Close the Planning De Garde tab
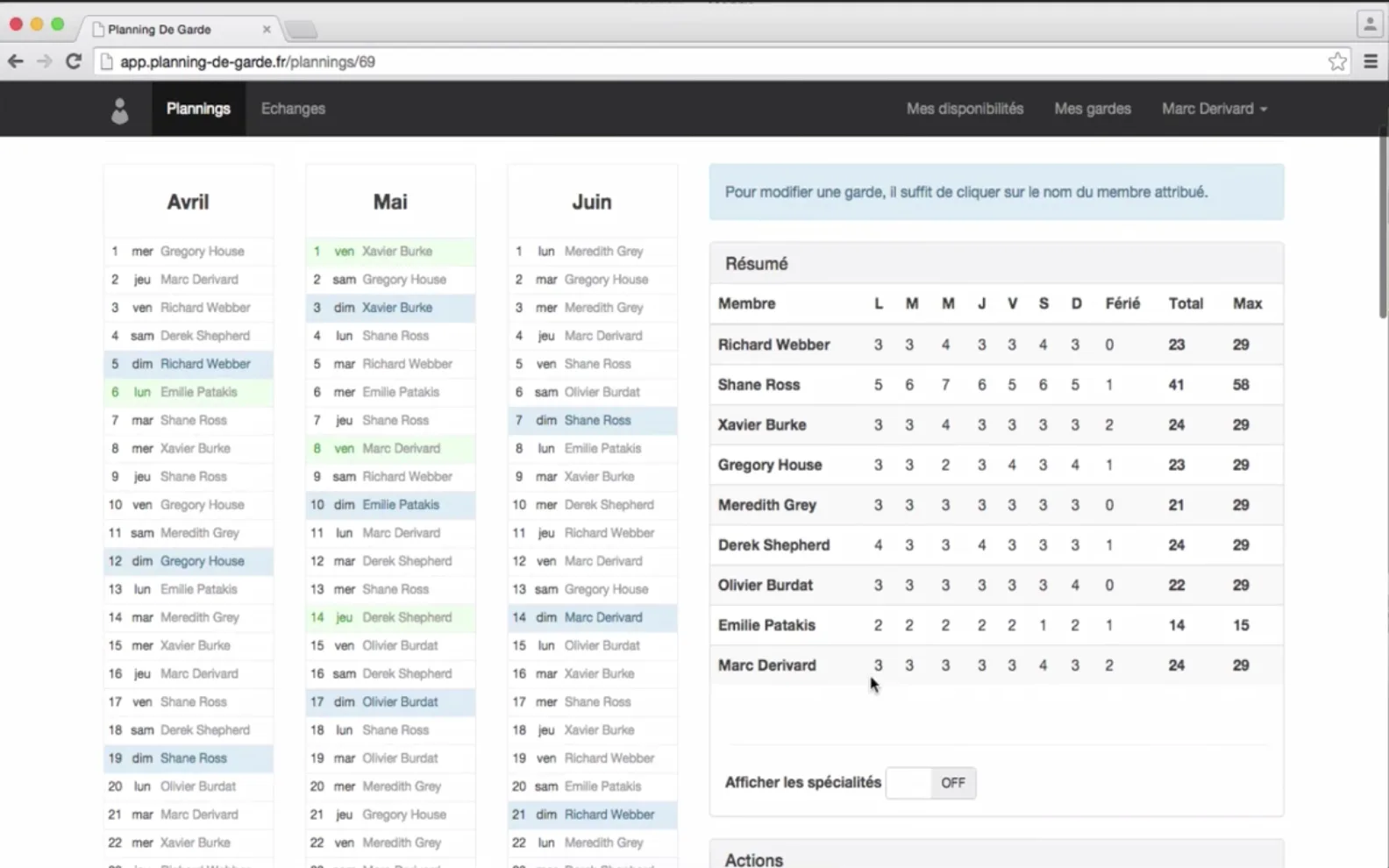 pos(267,29)
